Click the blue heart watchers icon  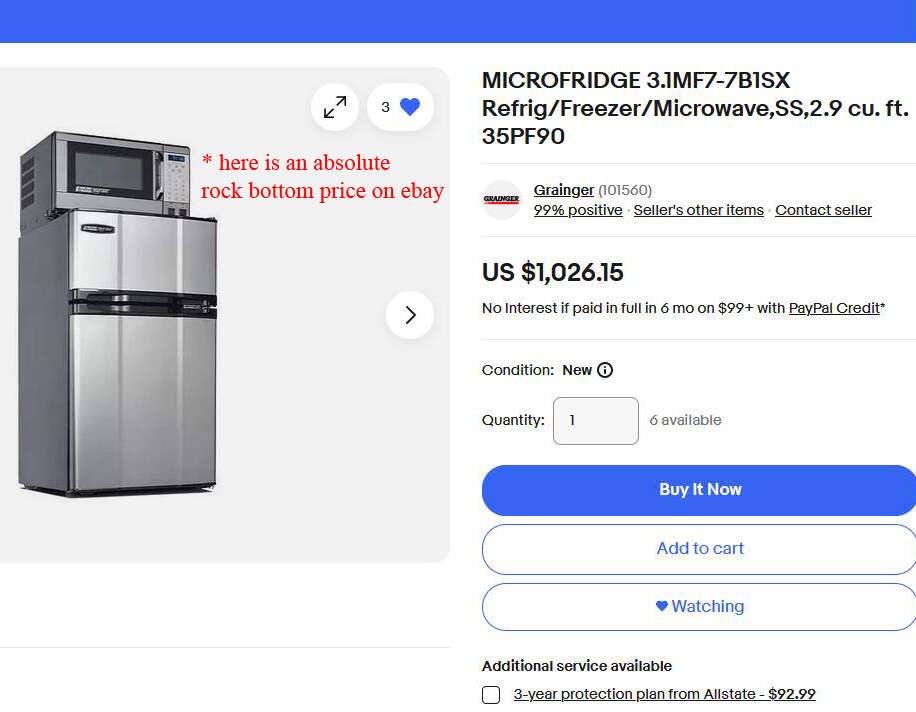410,107
